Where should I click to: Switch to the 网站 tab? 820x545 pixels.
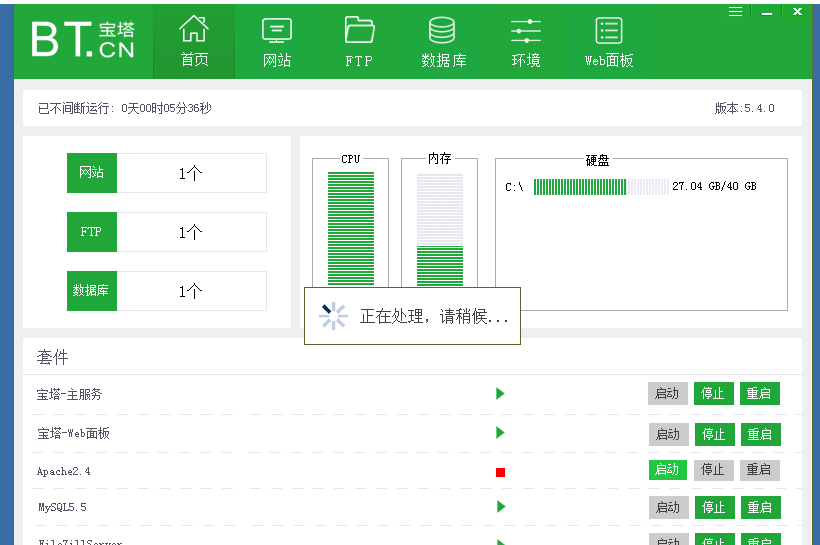[277, 41]
